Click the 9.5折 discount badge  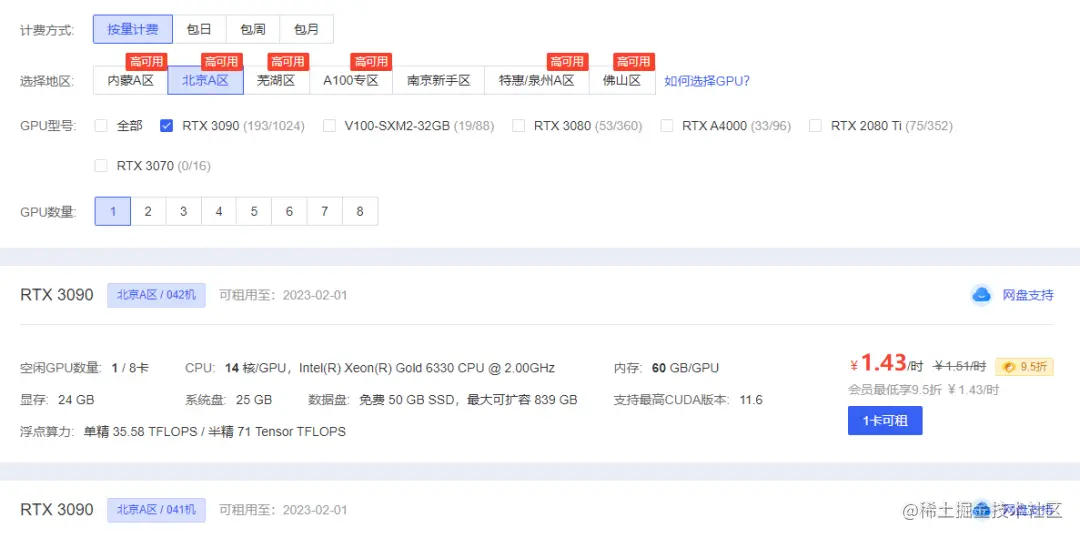tap(1024, 367)
